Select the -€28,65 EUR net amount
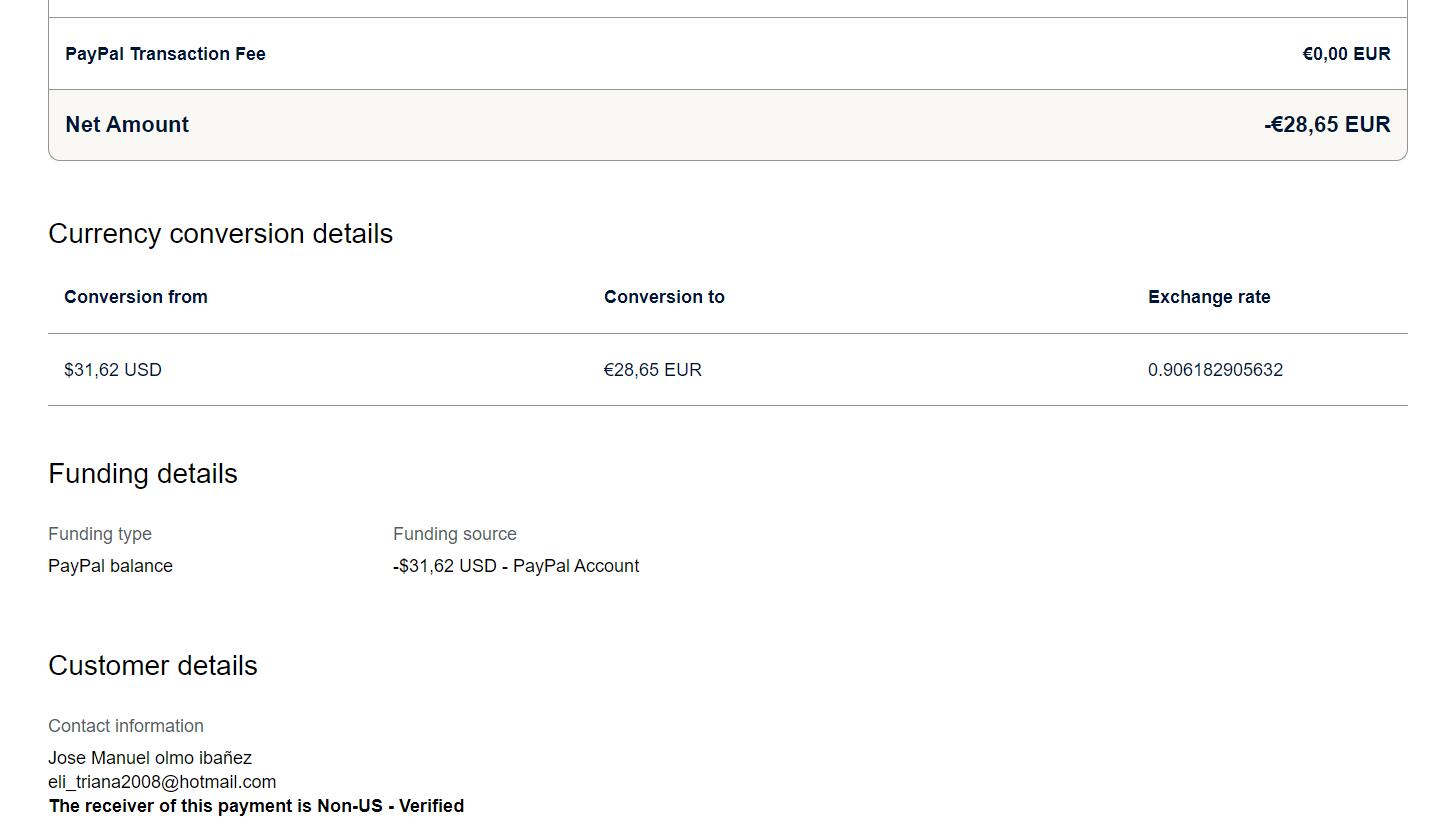1448x832 pixels. [1327, 125]
